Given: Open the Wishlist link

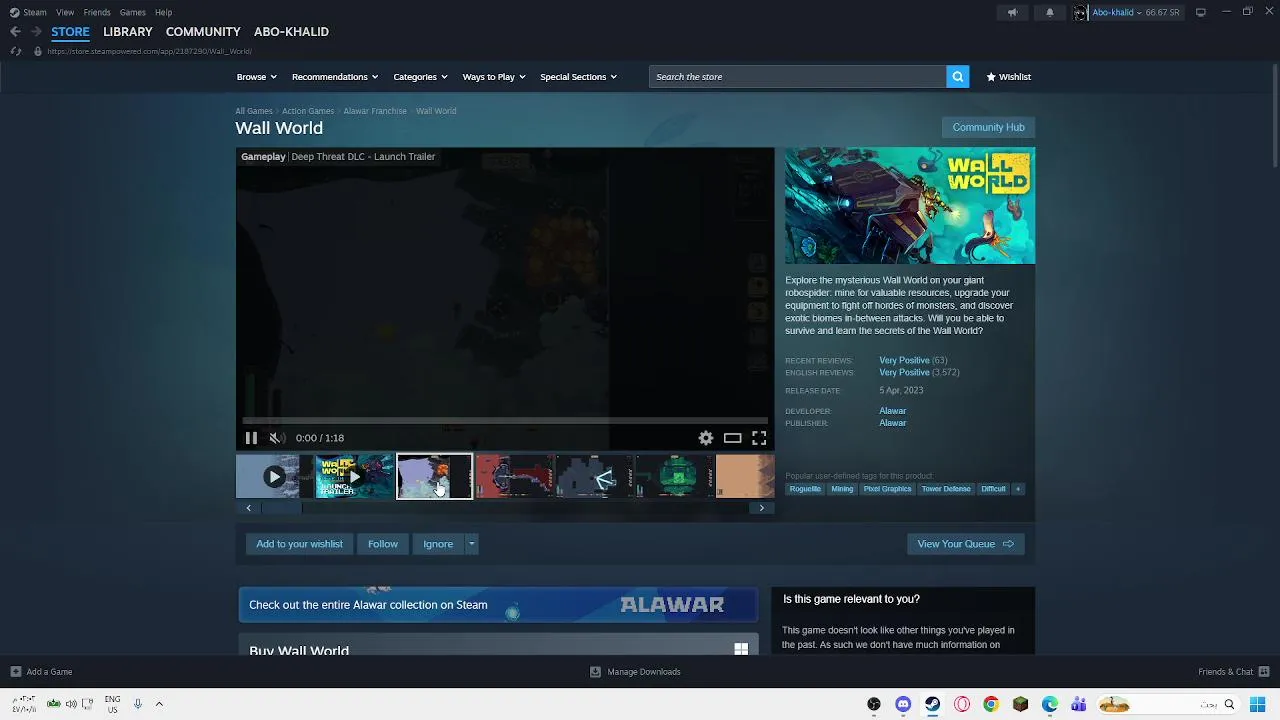Looking at the screenshot, I should [x=1008, y=77].
